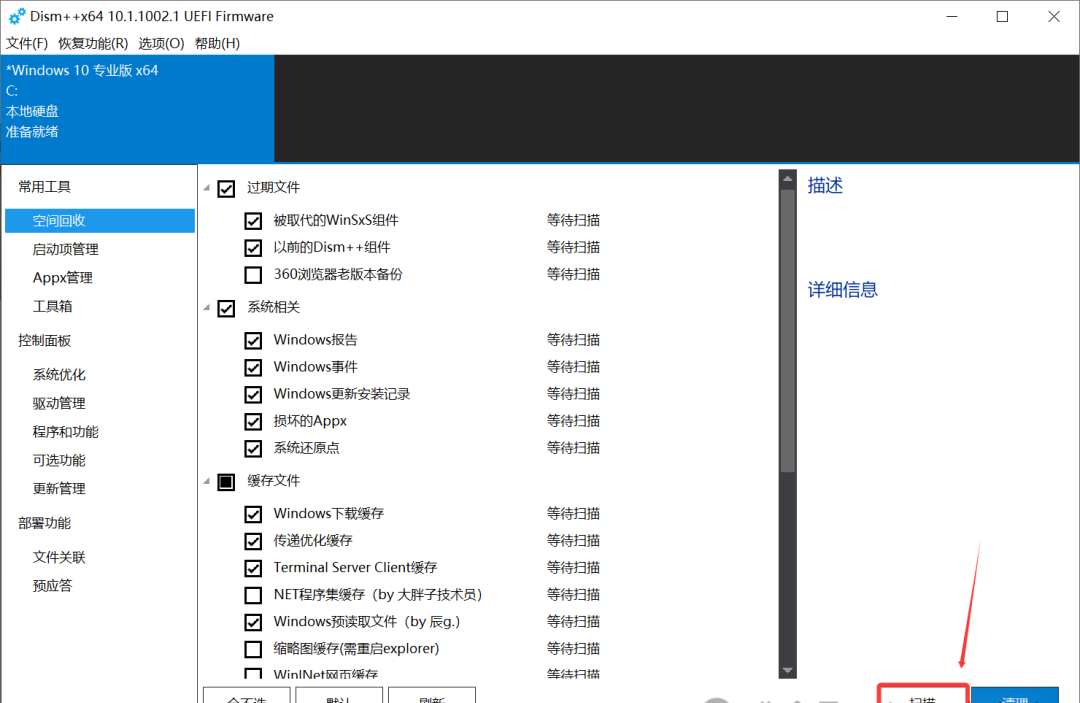Viewport: 1080px width, 703px height.
Task: Click the 全不选 deselect-all button
Action: point(246,696)
